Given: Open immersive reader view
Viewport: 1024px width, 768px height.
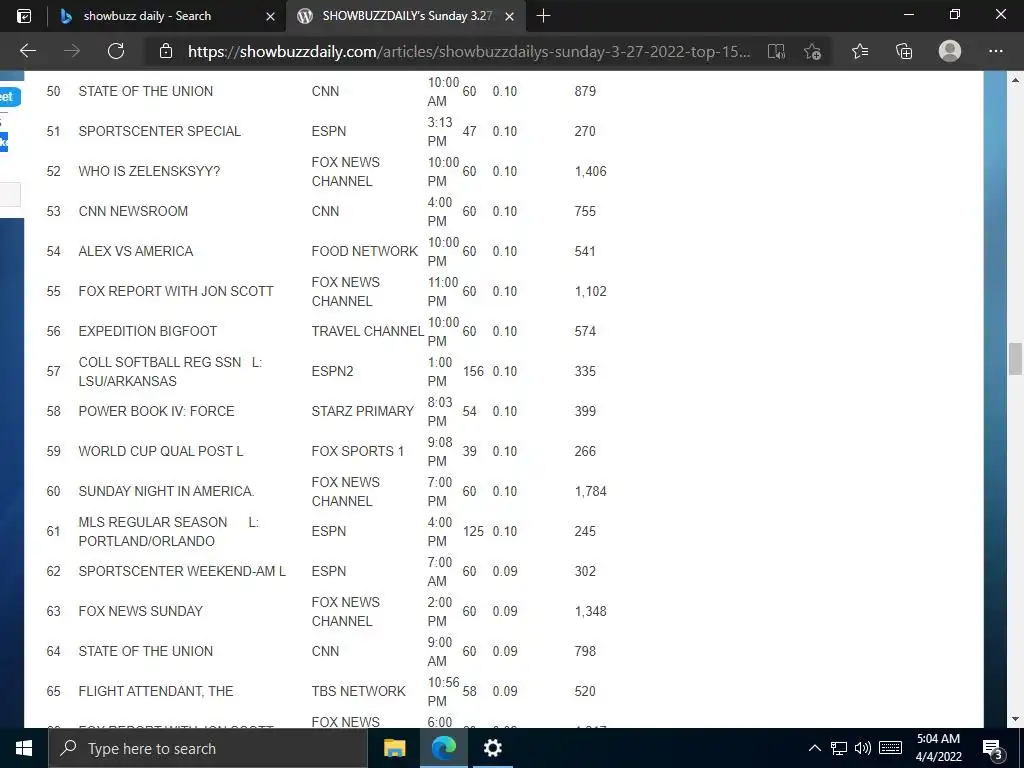Looking at the screenshot, I should point(776,51).
